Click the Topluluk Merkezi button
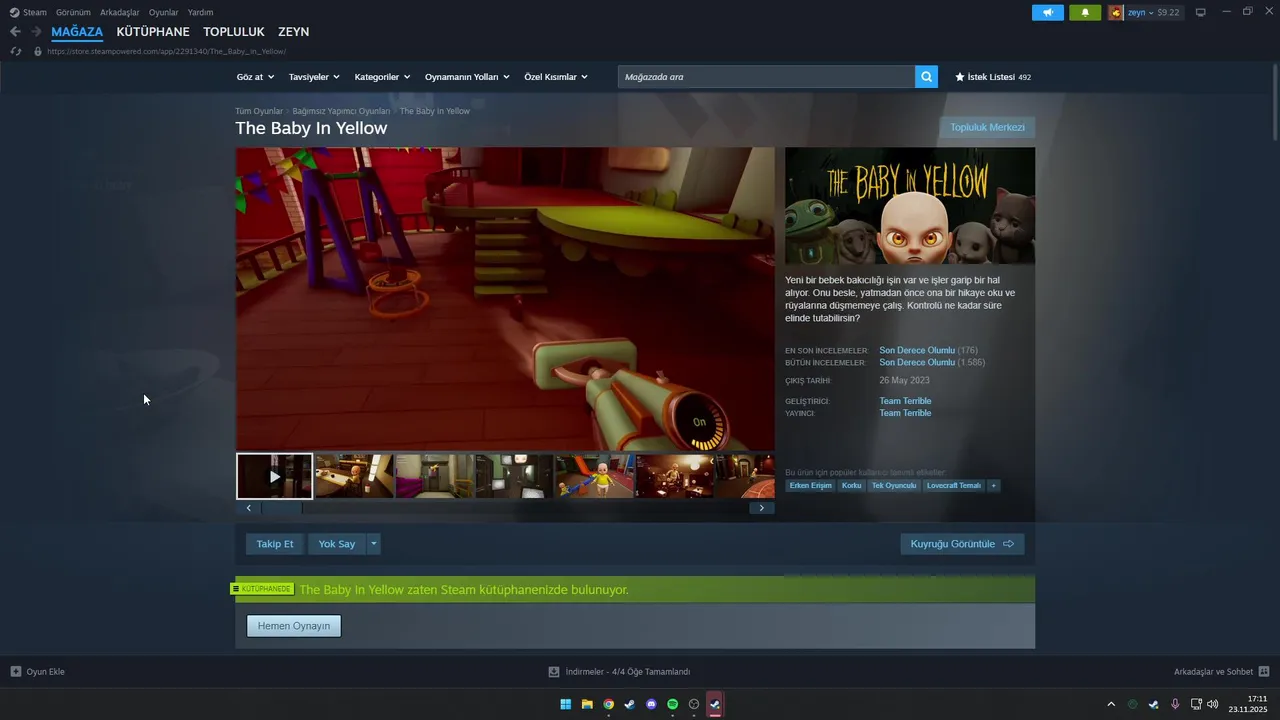 987,128
